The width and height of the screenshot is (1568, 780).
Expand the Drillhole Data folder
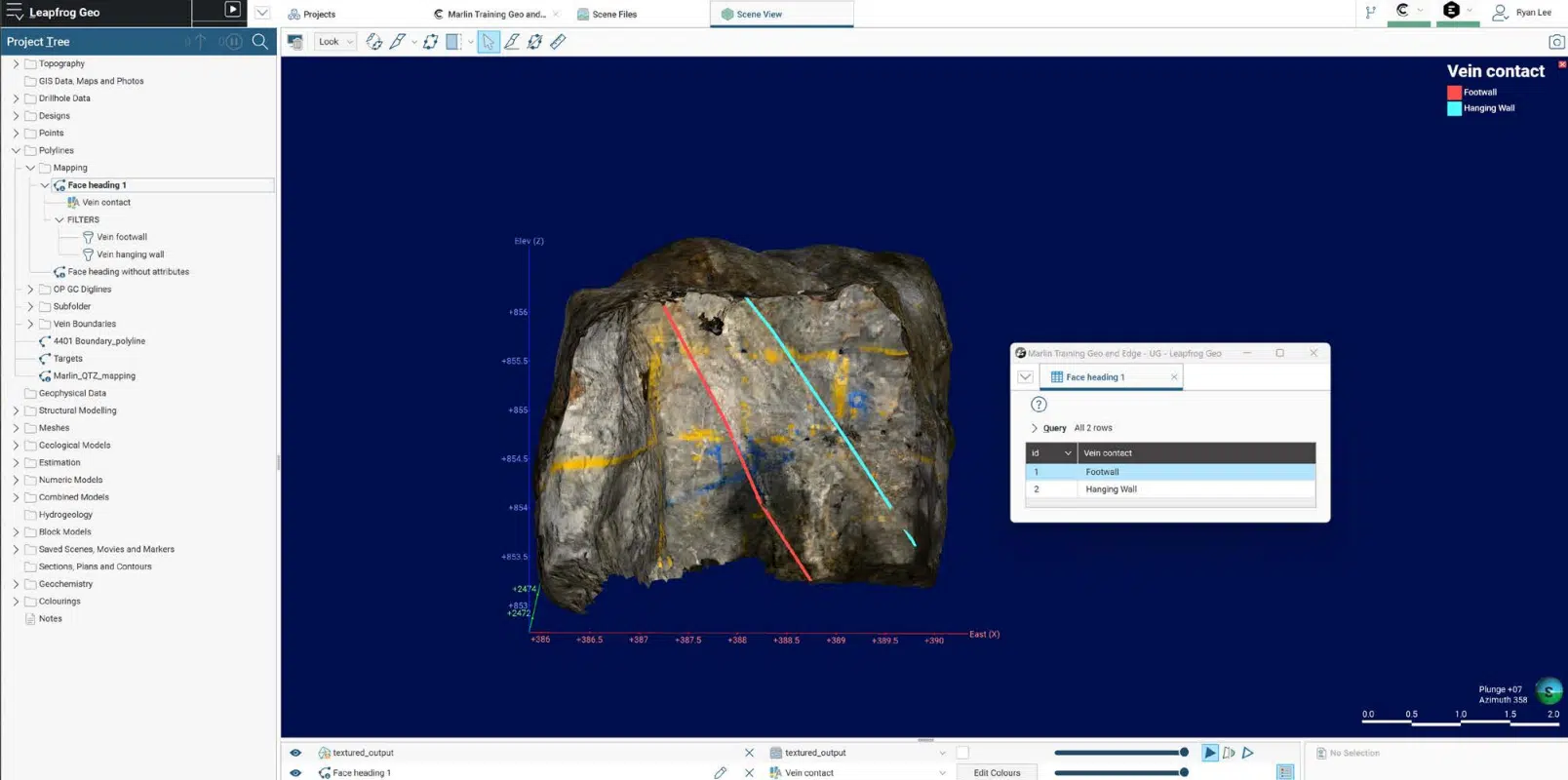point(16,98)
